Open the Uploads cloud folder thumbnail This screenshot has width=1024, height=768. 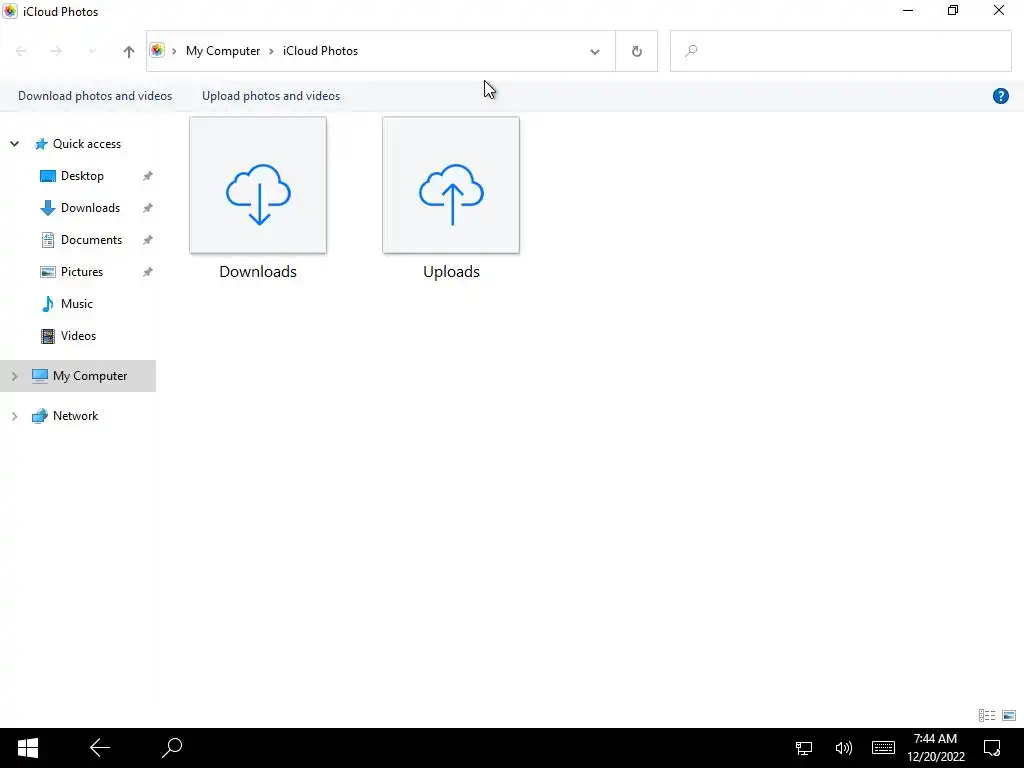click(x=451, y=185)
